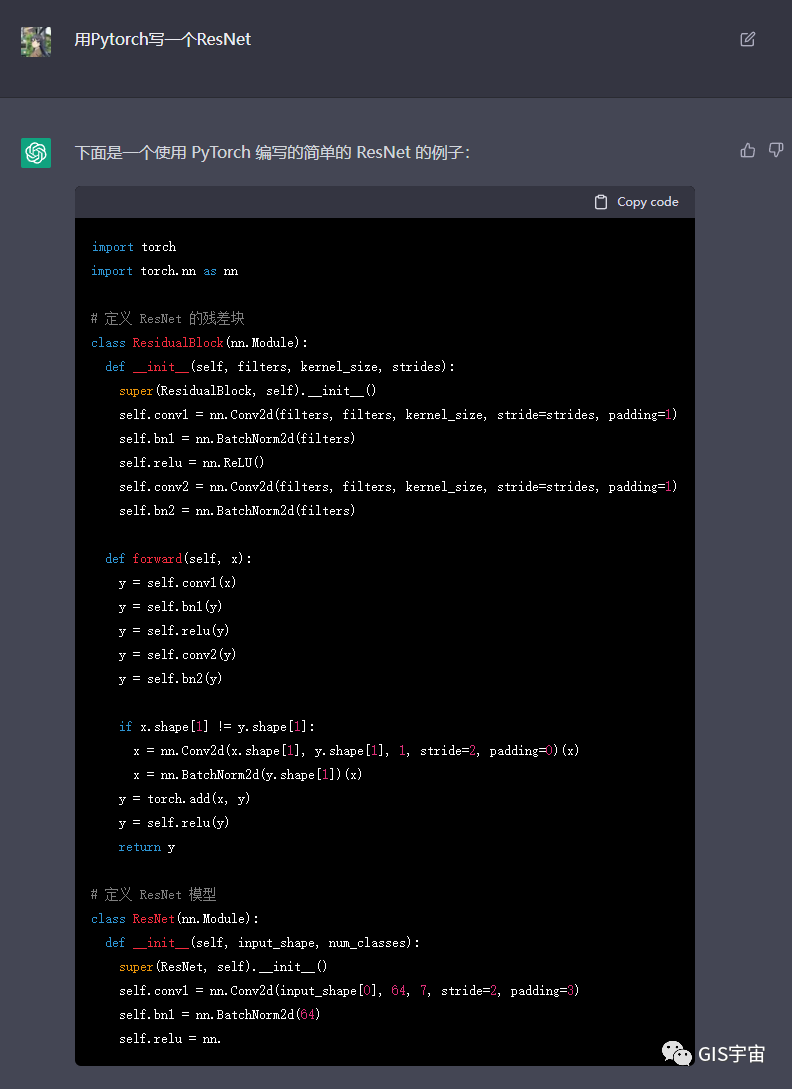This screenshot has width=792, height=1089.
Task: Click the comment '# 定义 ResNet 模型'
Action: click(x=154, y=895)
